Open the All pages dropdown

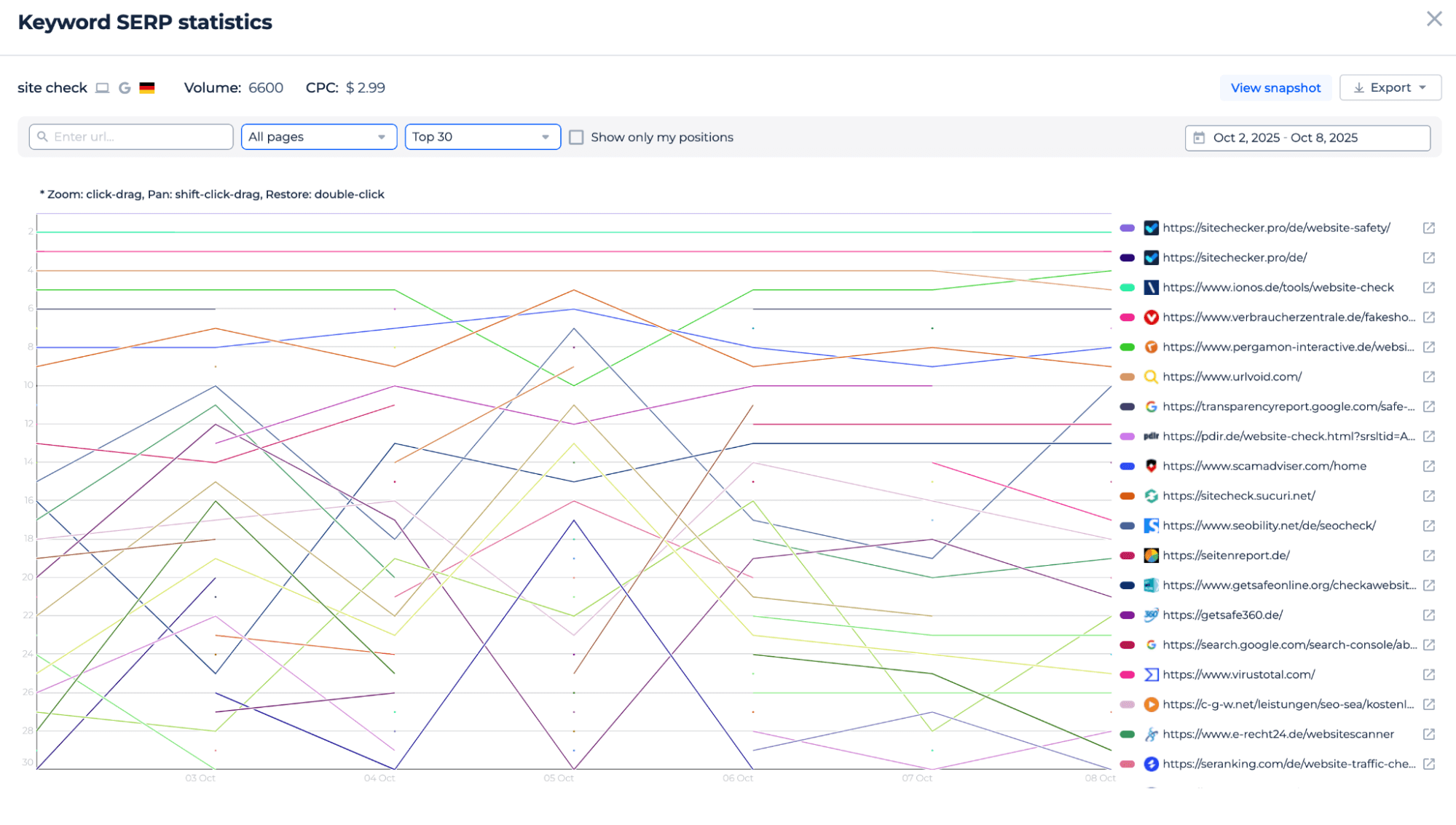click(x=318, y=137)
